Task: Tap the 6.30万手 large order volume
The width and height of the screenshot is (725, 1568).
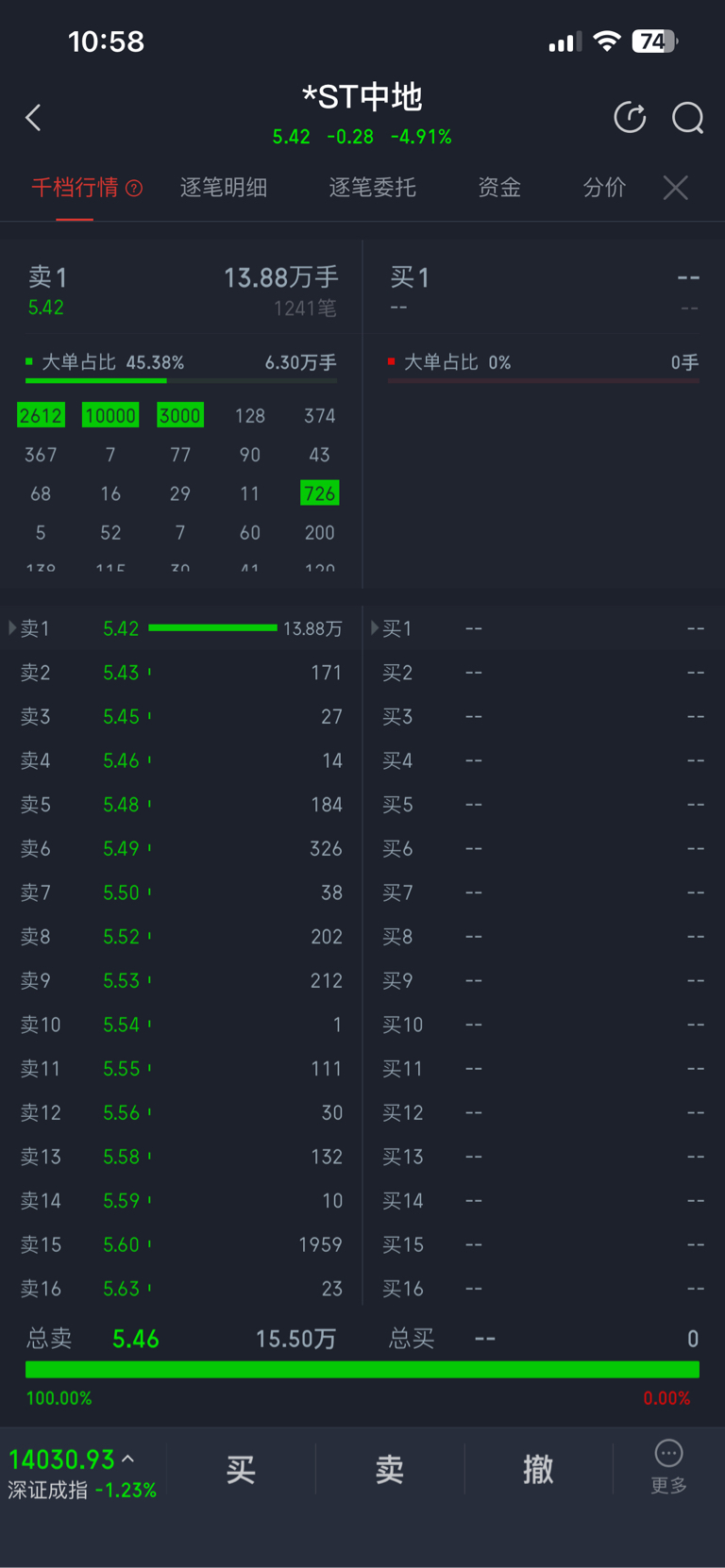Action: click(x=300, y=362)
